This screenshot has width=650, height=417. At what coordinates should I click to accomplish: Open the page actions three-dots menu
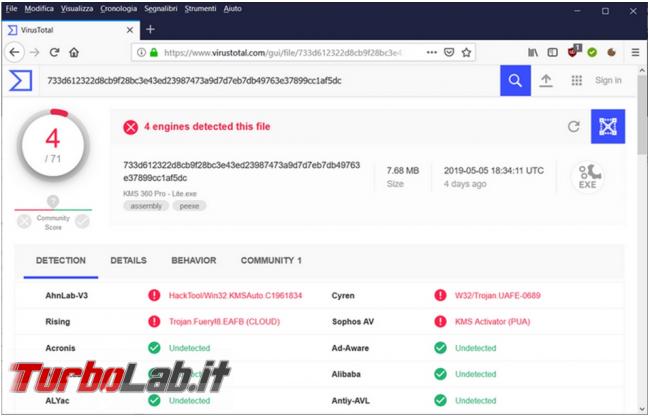(x=432, y=52)
